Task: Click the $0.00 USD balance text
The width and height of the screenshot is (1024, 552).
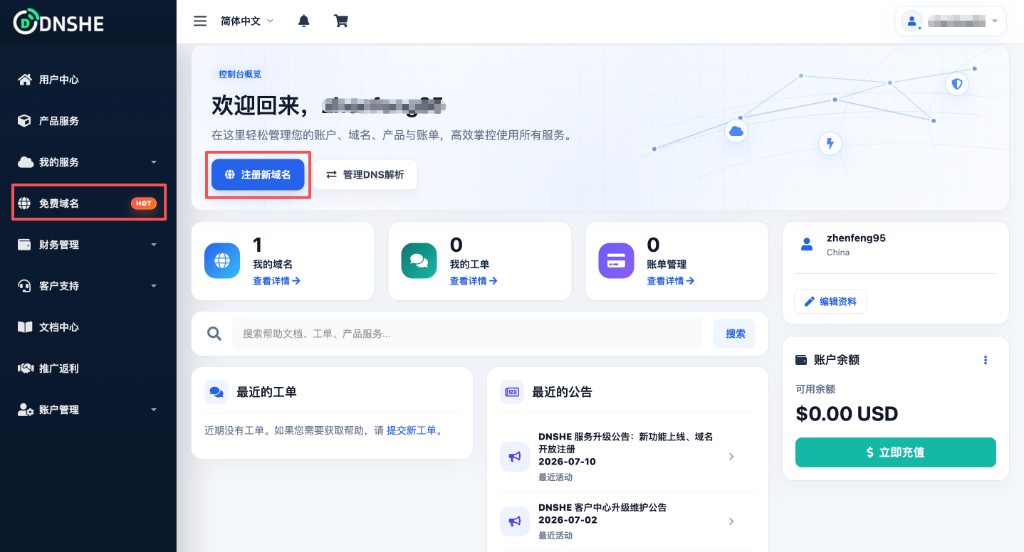Action: 846,414
